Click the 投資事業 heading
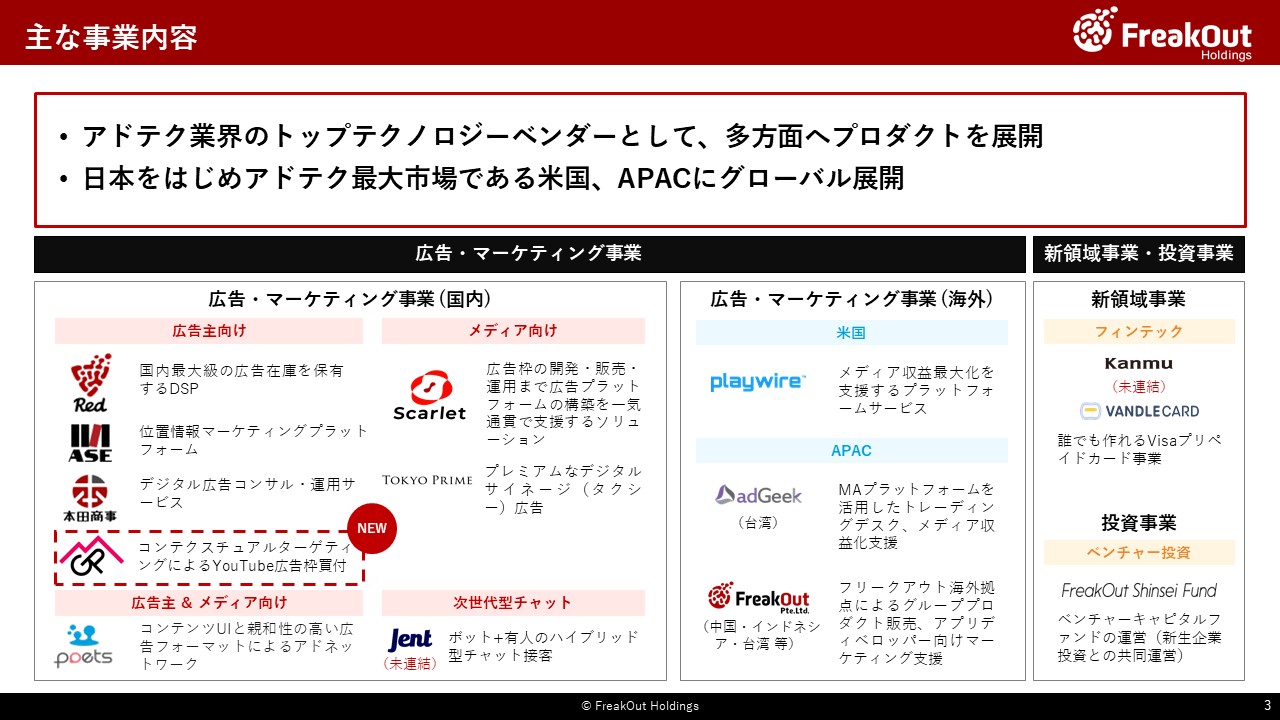Viewport: 1280px width, 720px height. coord(1139,523)
